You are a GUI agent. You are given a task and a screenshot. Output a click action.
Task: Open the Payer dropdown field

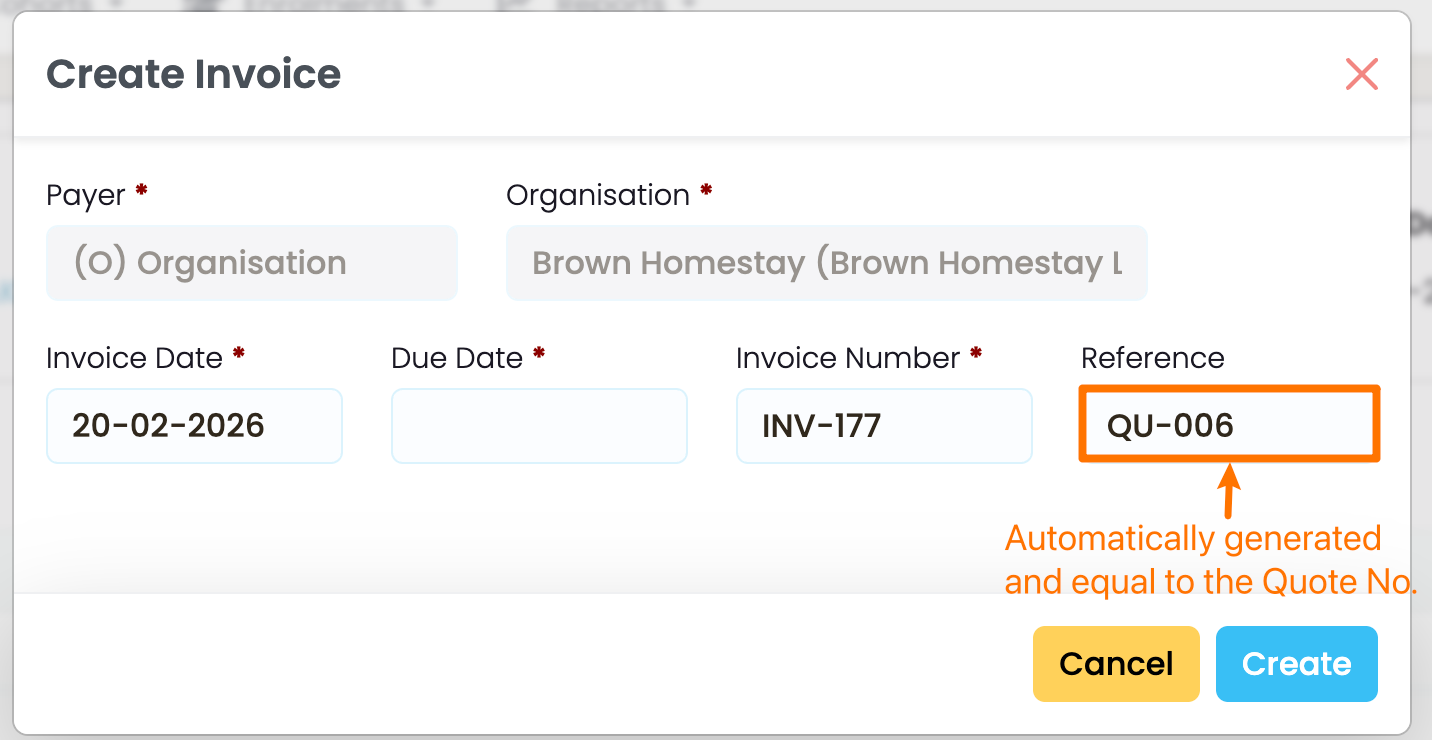252,263
